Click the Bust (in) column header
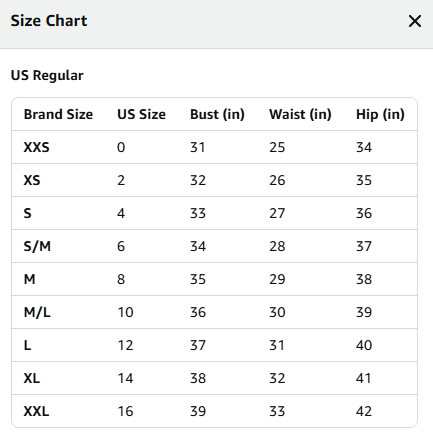 point(217,114)
